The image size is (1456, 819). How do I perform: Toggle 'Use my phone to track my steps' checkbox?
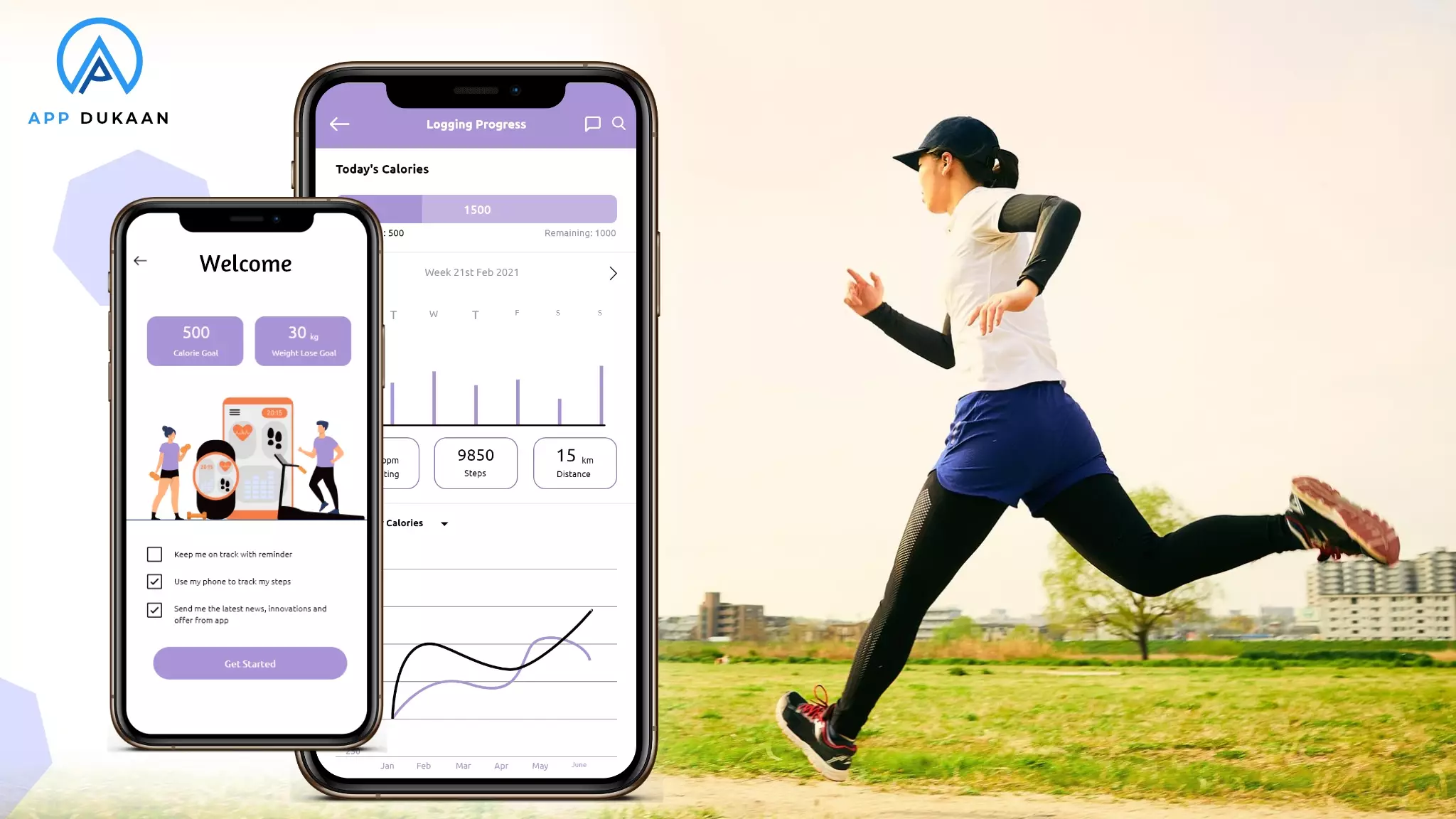(x=155, y=581)
